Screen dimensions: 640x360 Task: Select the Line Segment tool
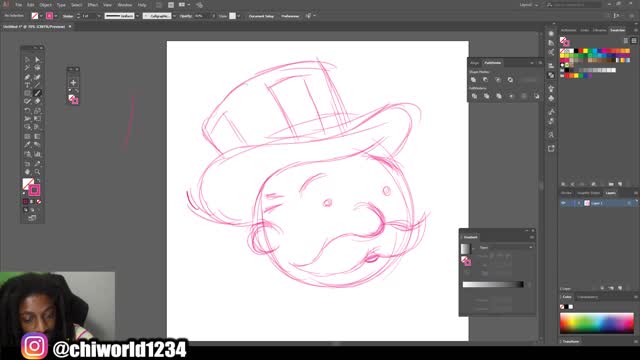click(37, 85)
